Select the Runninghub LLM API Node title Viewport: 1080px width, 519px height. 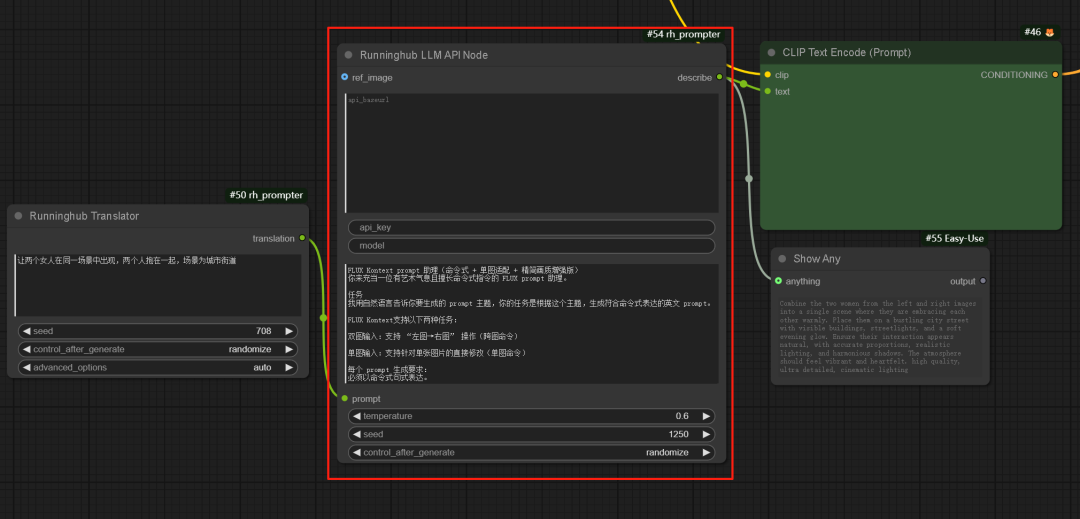(x=424, y=55)
